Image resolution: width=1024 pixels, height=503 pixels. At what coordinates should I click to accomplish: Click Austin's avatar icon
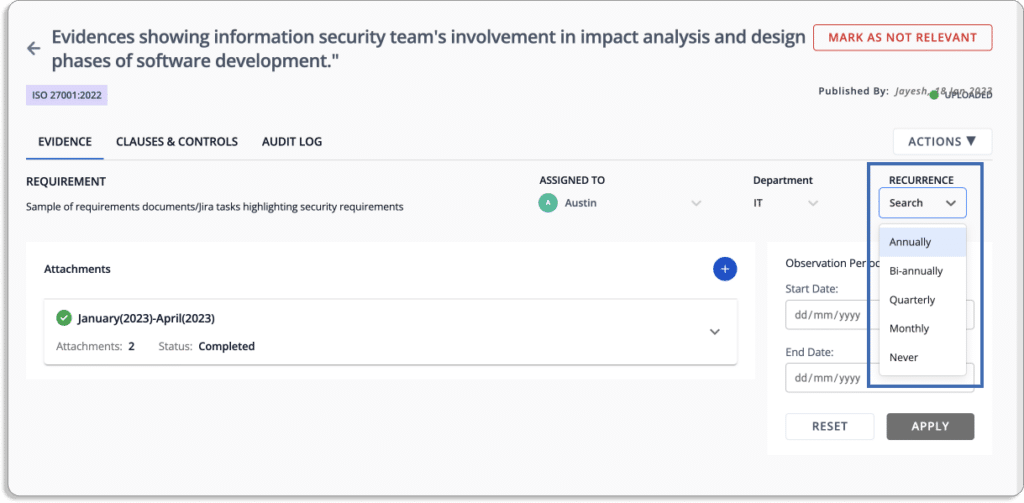(548, 203)
